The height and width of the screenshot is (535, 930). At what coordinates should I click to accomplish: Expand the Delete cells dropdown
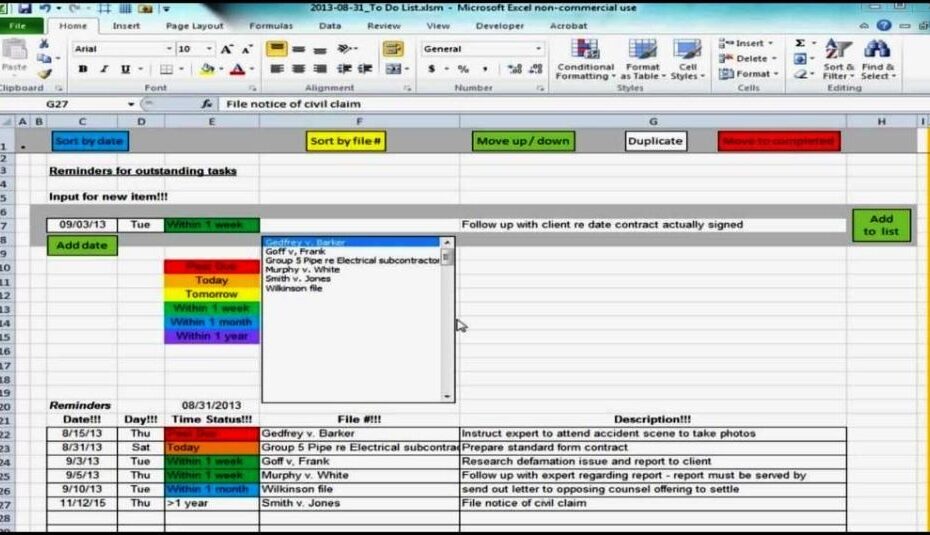tap(774, 59)
